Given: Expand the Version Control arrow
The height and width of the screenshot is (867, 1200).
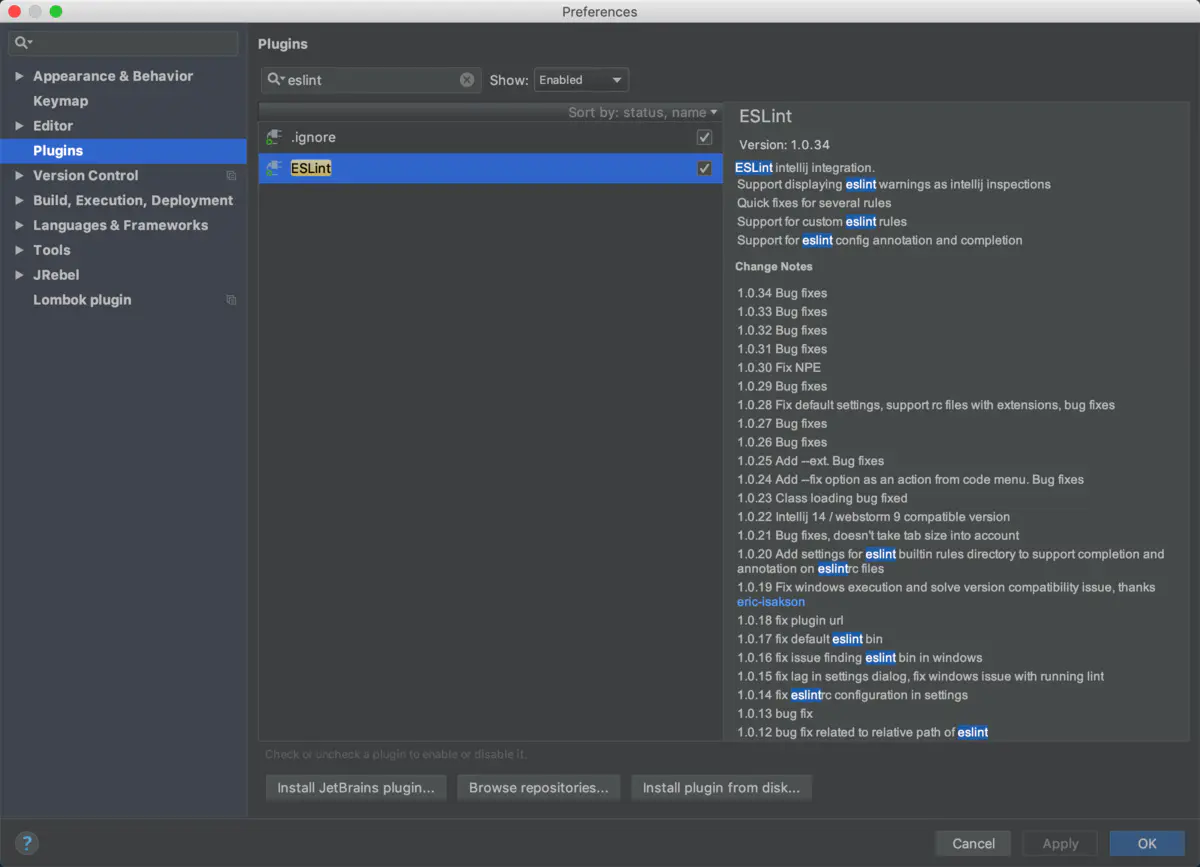Looking at the screenshot, I should pos(19,175).
